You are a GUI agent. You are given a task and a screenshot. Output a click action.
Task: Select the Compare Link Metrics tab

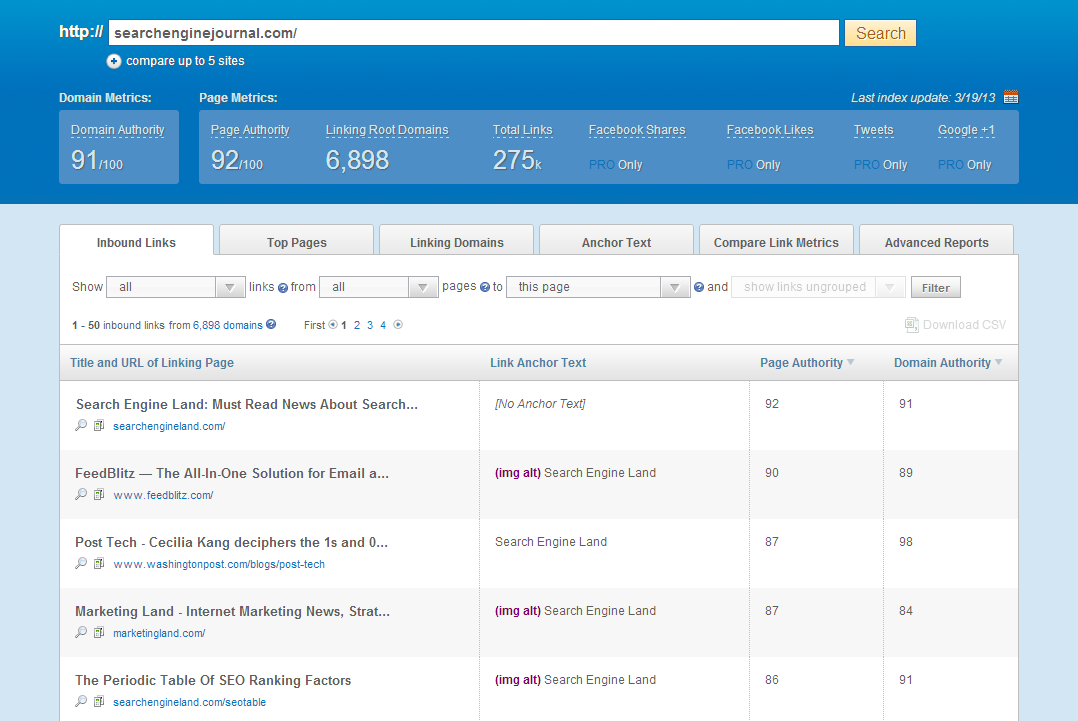776,241
